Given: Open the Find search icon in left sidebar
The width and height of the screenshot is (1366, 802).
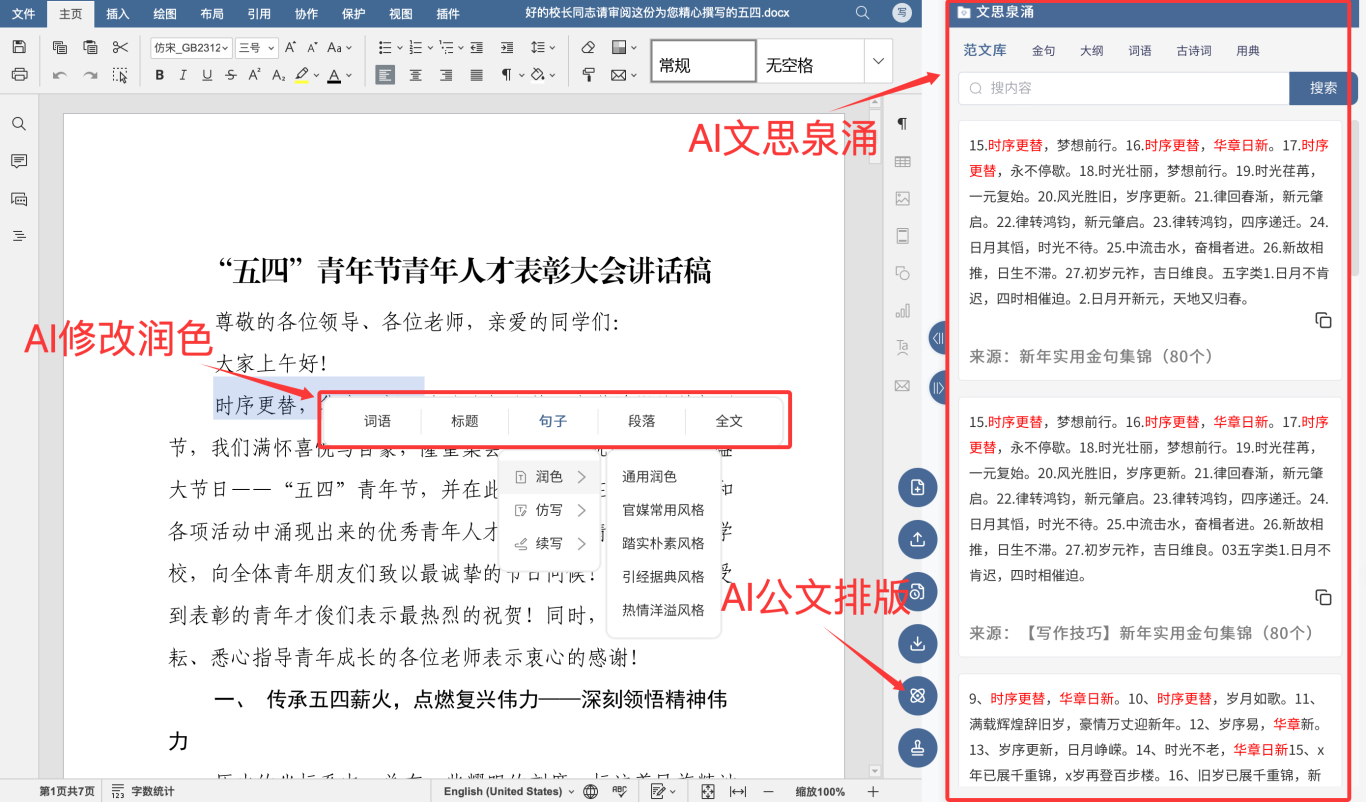Looking at the screenshot, I should [19, 124].
